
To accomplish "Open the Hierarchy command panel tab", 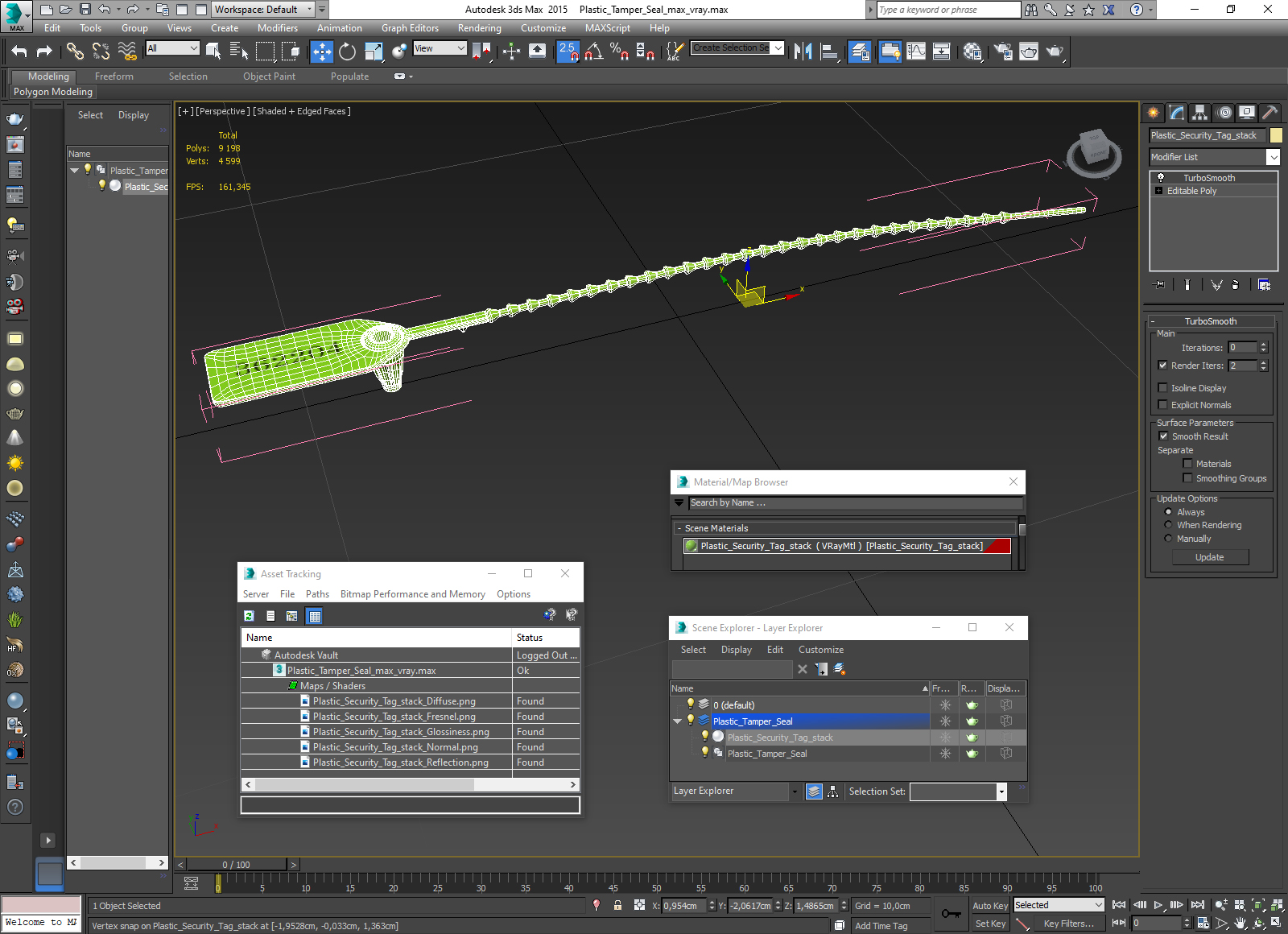I will pos(1200,113).
